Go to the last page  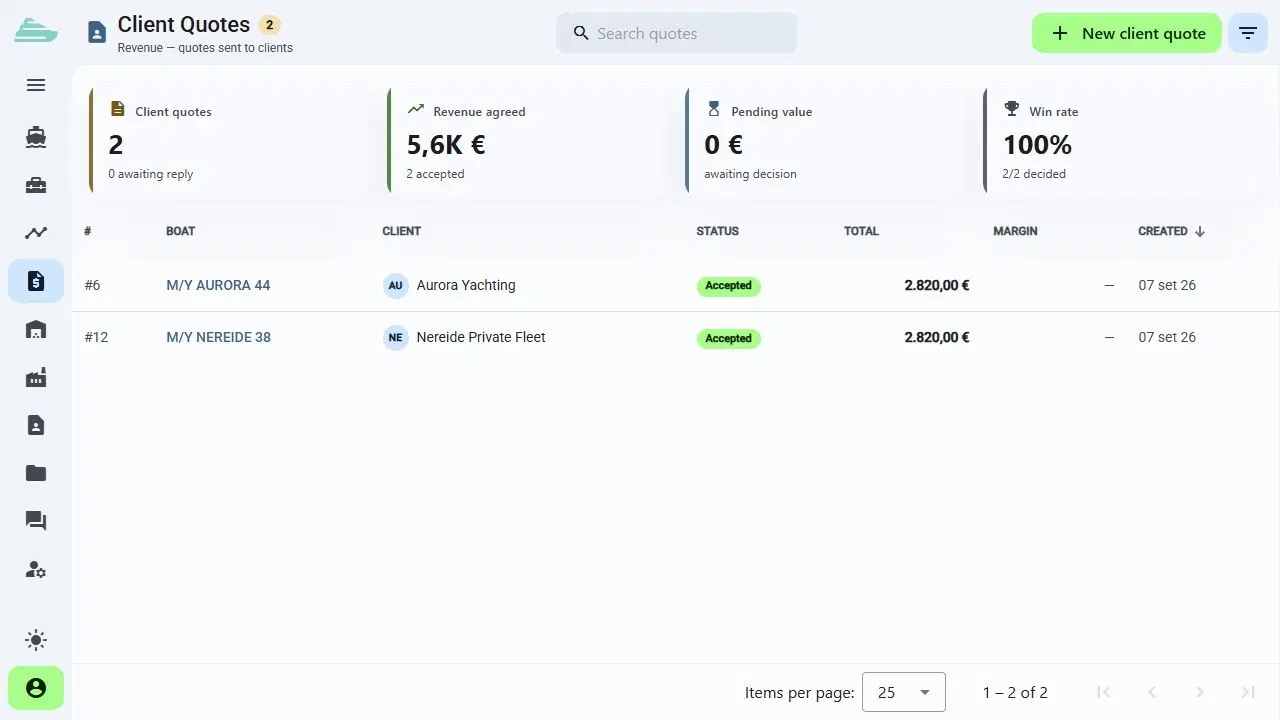pos(1248,692)
